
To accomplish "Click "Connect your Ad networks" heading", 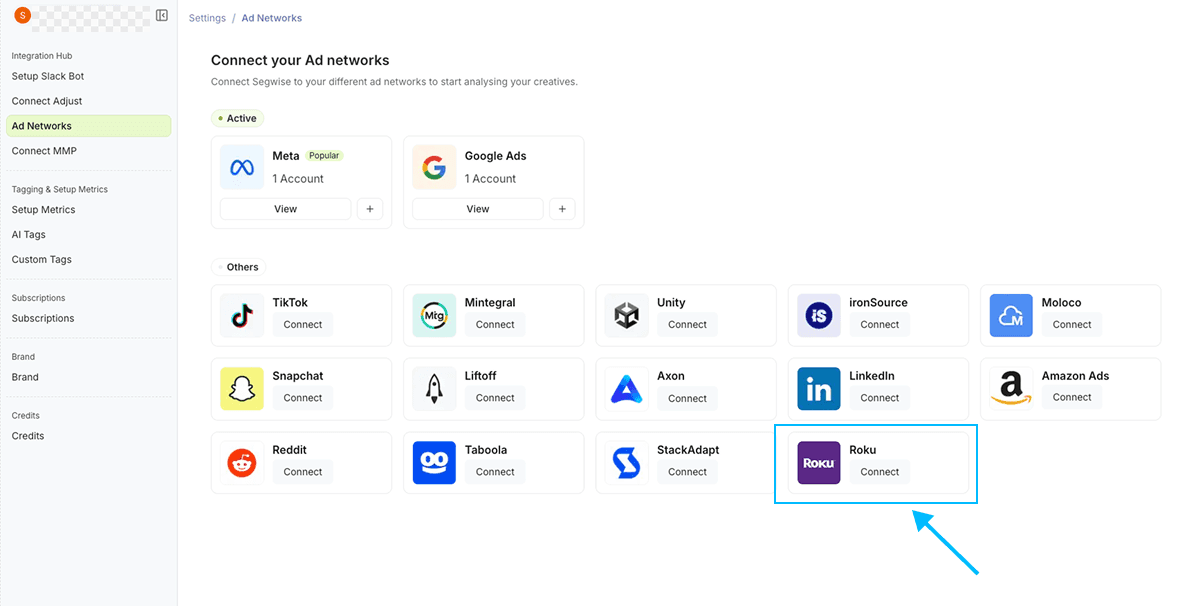I will (x=300, y=60).
